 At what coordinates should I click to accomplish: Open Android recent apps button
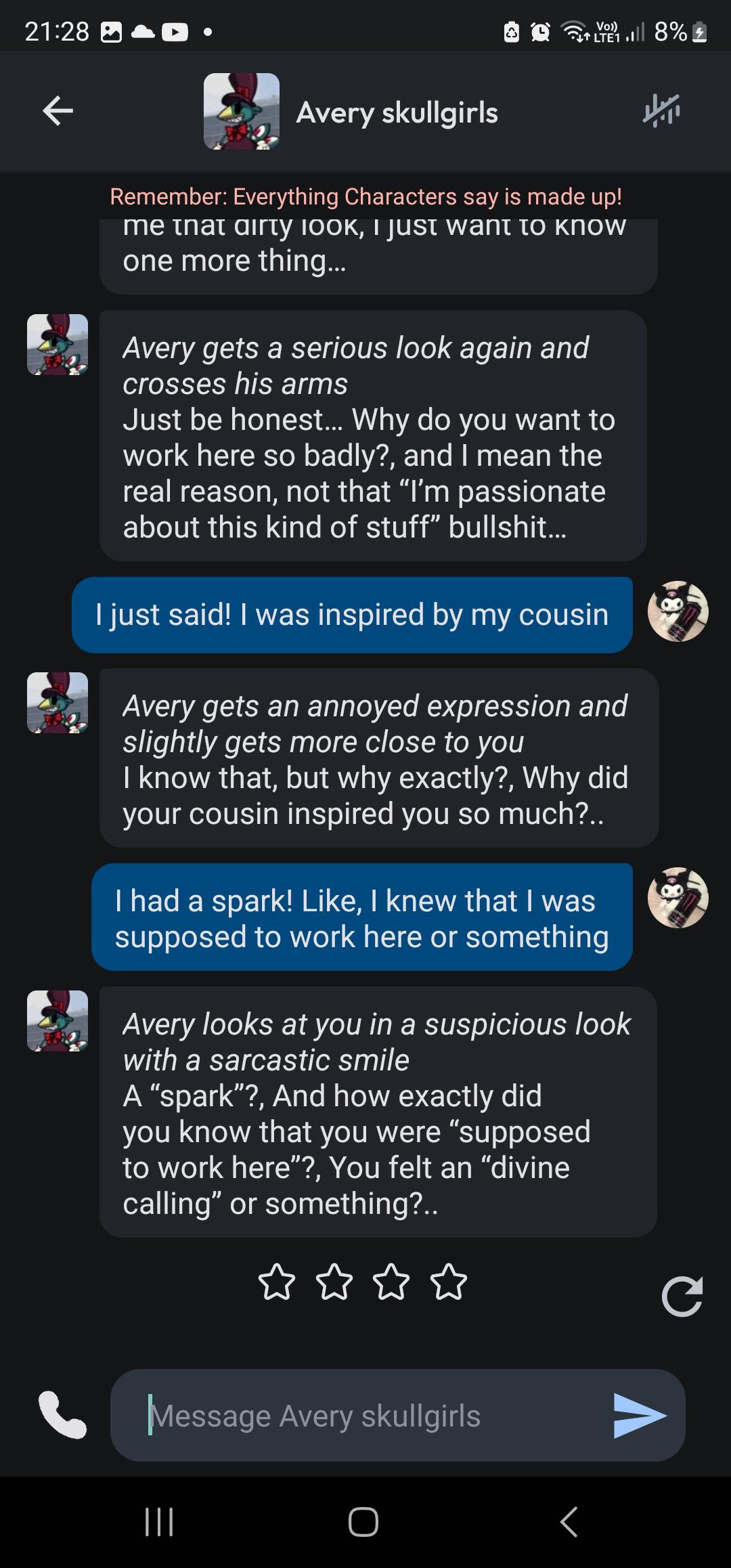tap(160, 1521)
